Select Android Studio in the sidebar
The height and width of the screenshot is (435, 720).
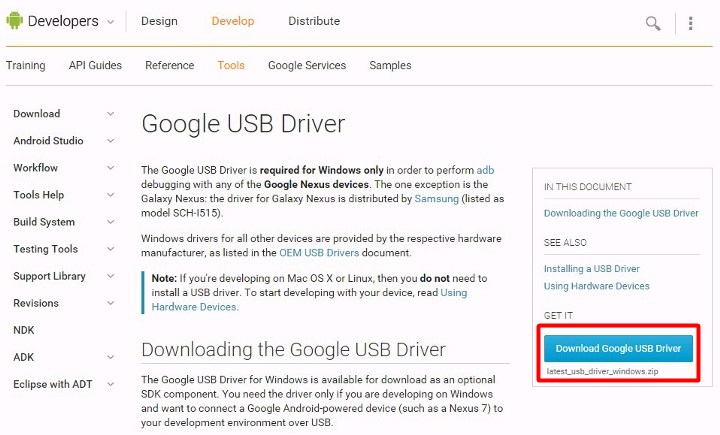point(48,141)
